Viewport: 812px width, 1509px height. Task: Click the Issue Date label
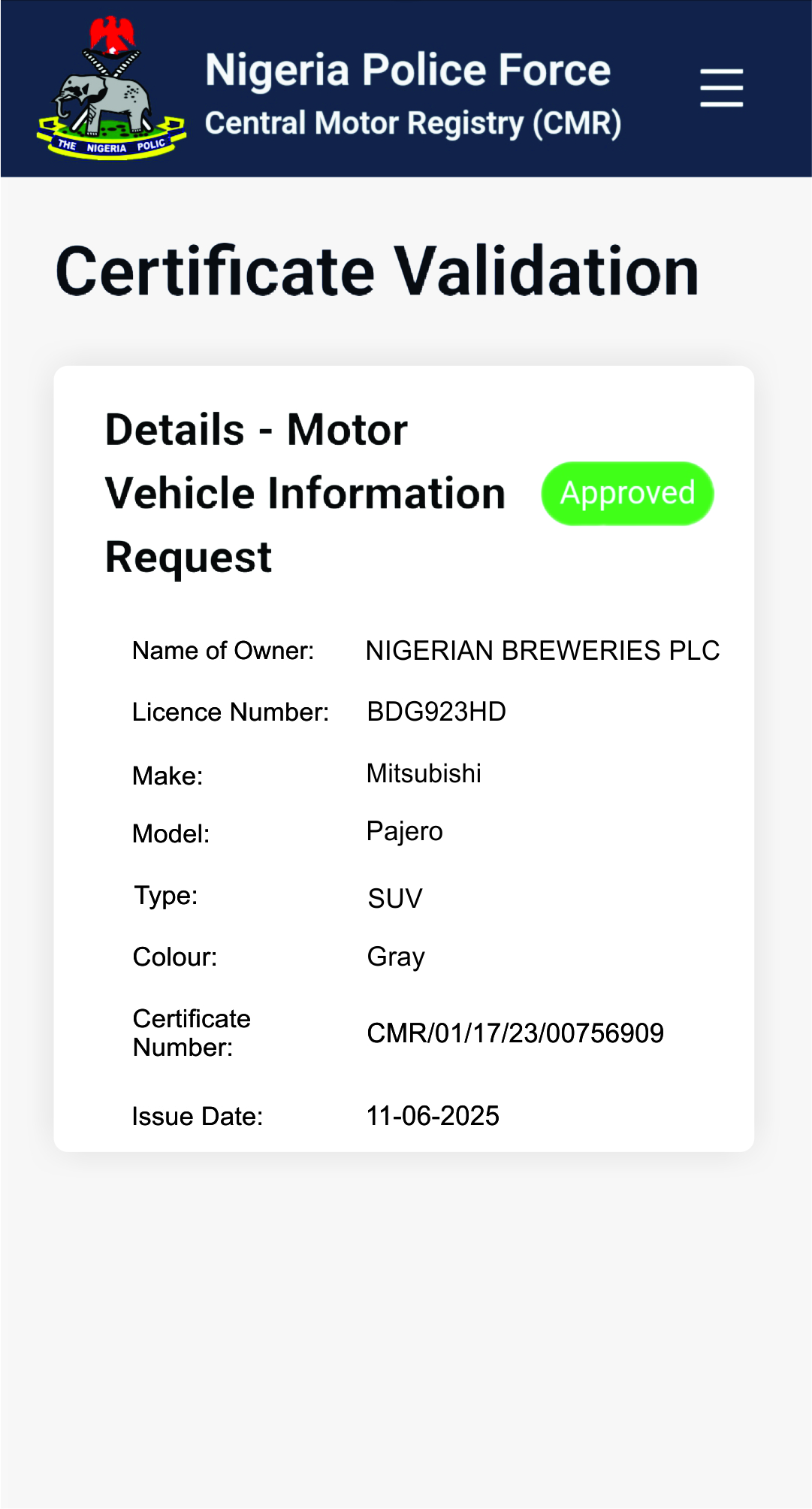click(198, 1117)
